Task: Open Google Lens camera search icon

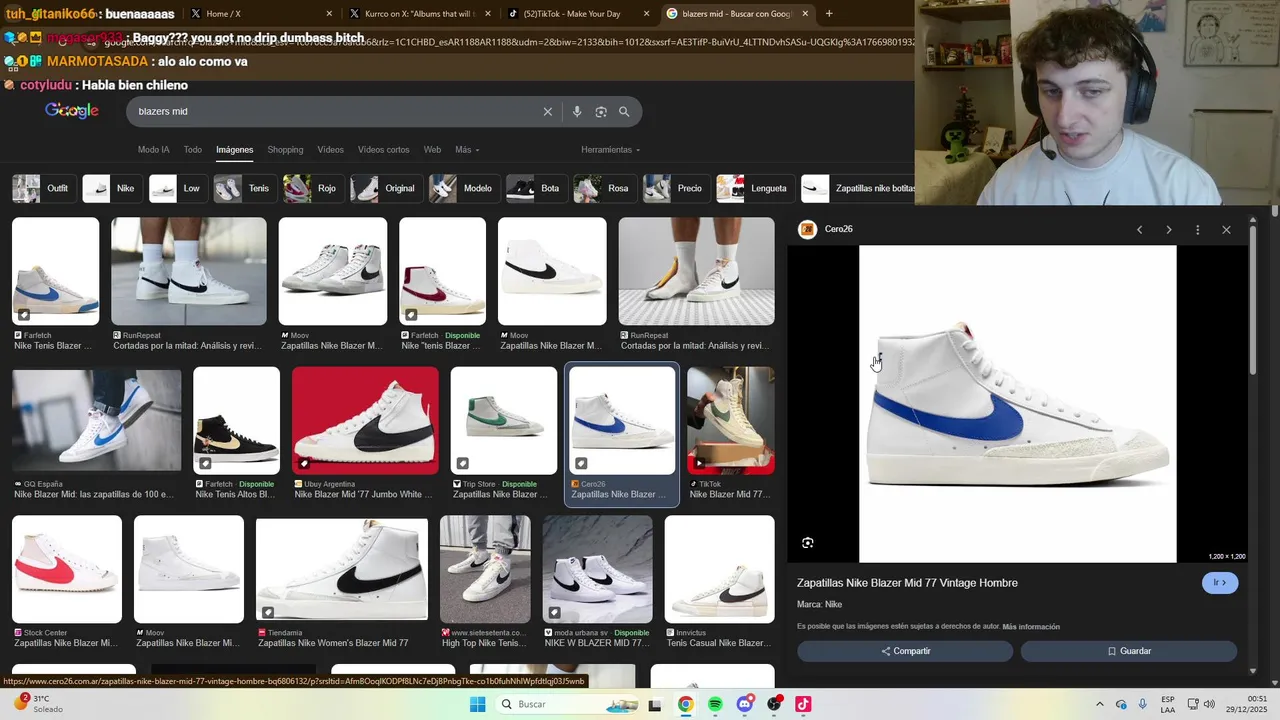Action: (601, 112)
